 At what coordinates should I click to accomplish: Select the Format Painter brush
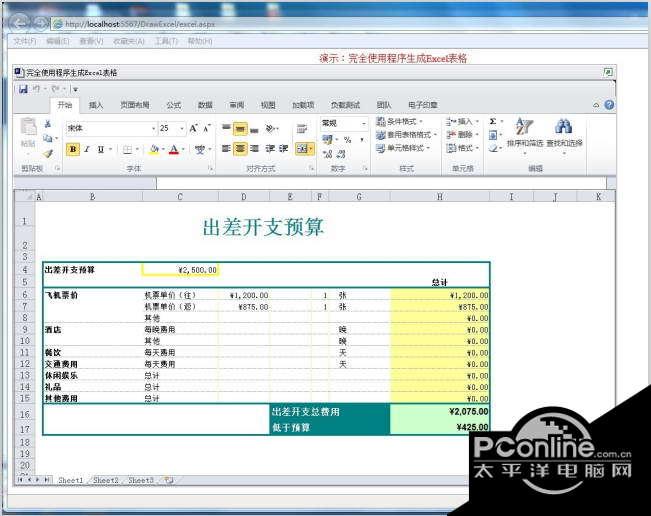[48, 154]
